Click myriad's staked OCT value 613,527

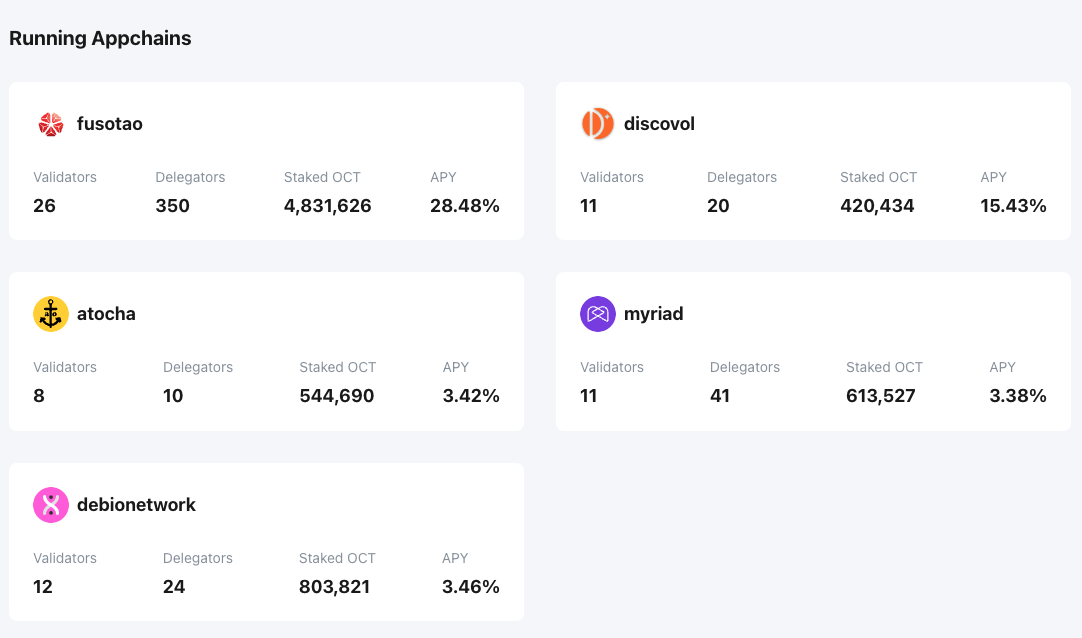click(x=880, y=396)
